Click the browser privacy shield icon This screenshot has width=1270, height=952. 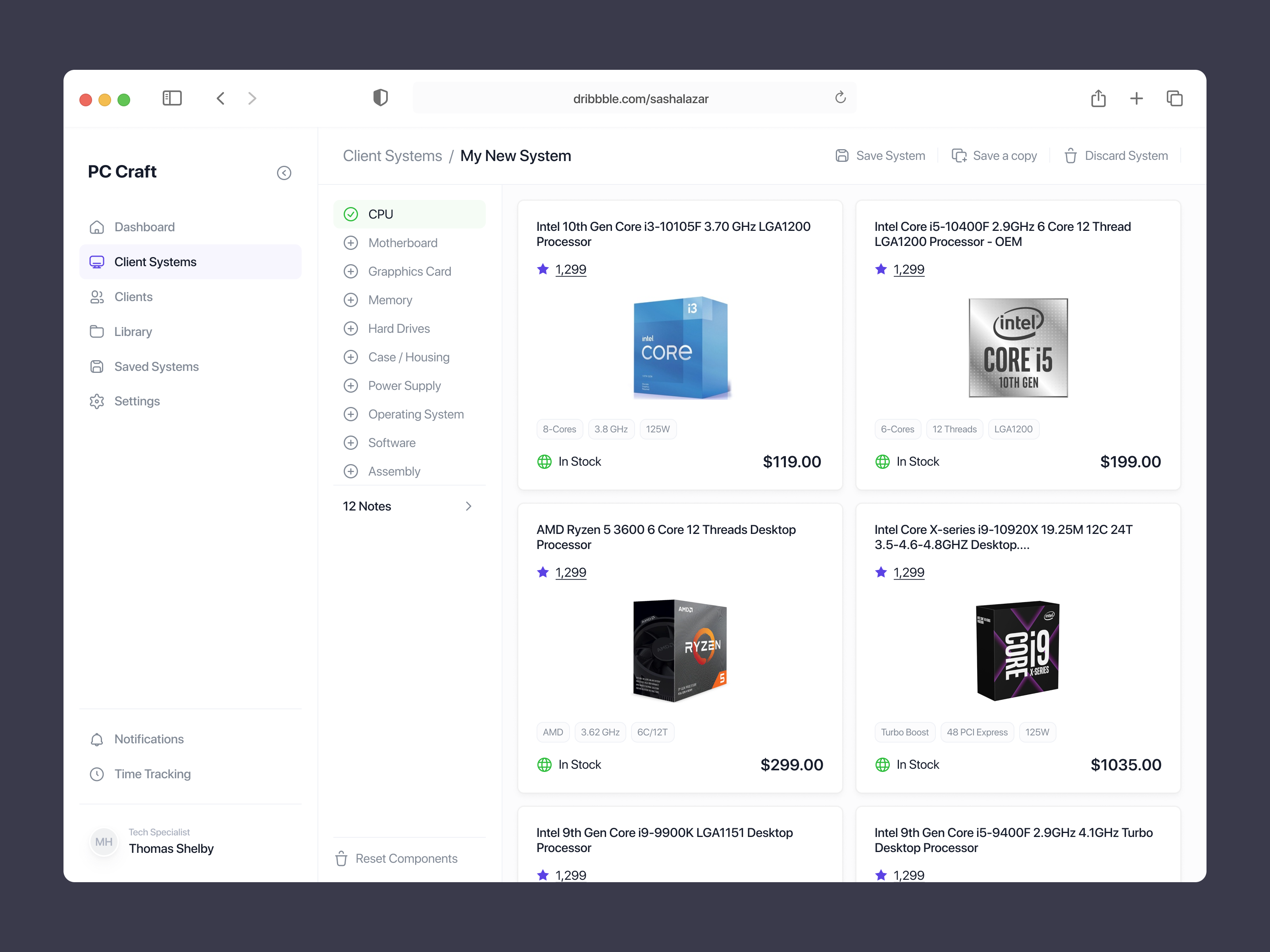[380, 98]
